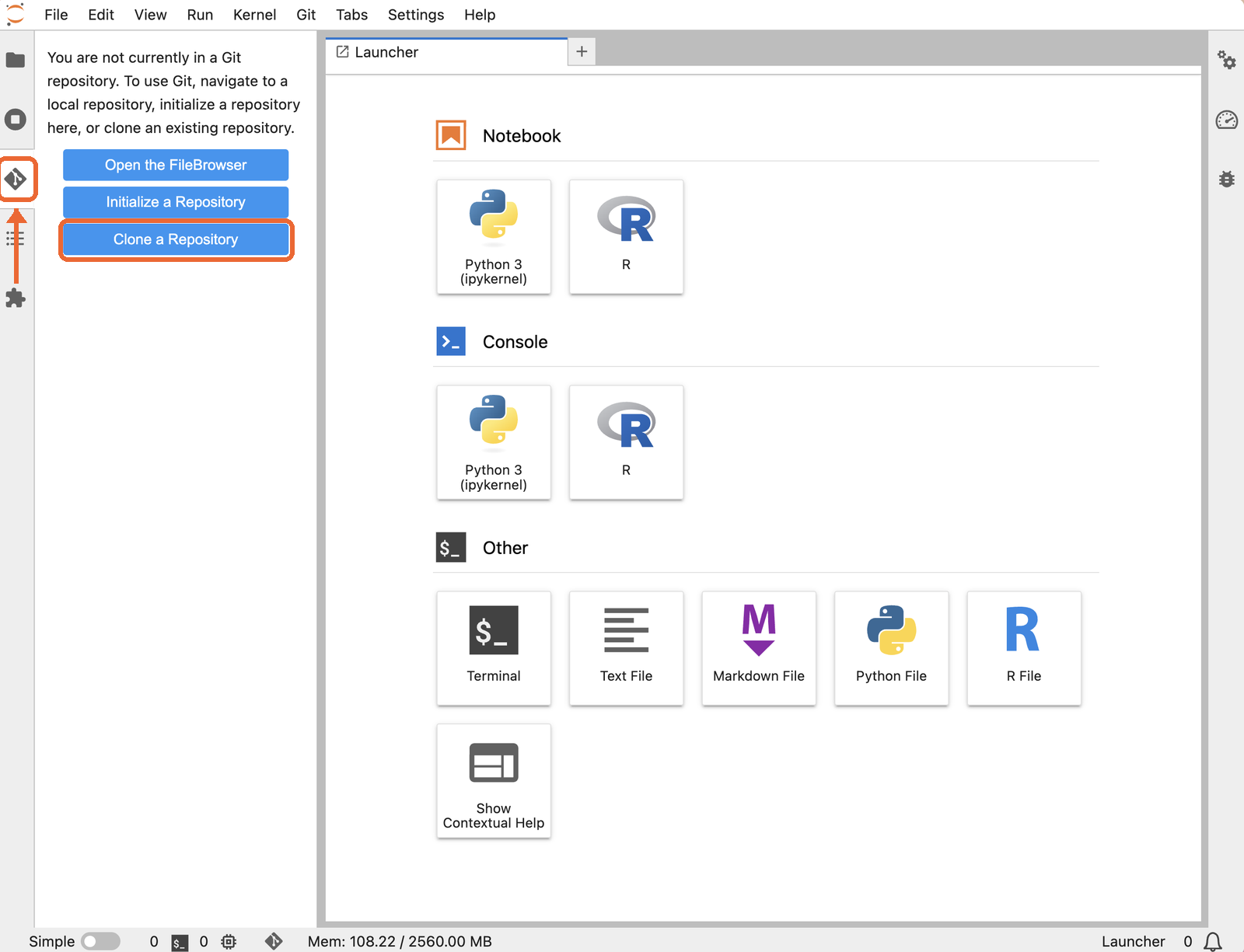Image resolution: width=1244 pixels, height=952 pixels.
Task: Open the Extension Manager puzzle icon
Action: click(16, 298)
